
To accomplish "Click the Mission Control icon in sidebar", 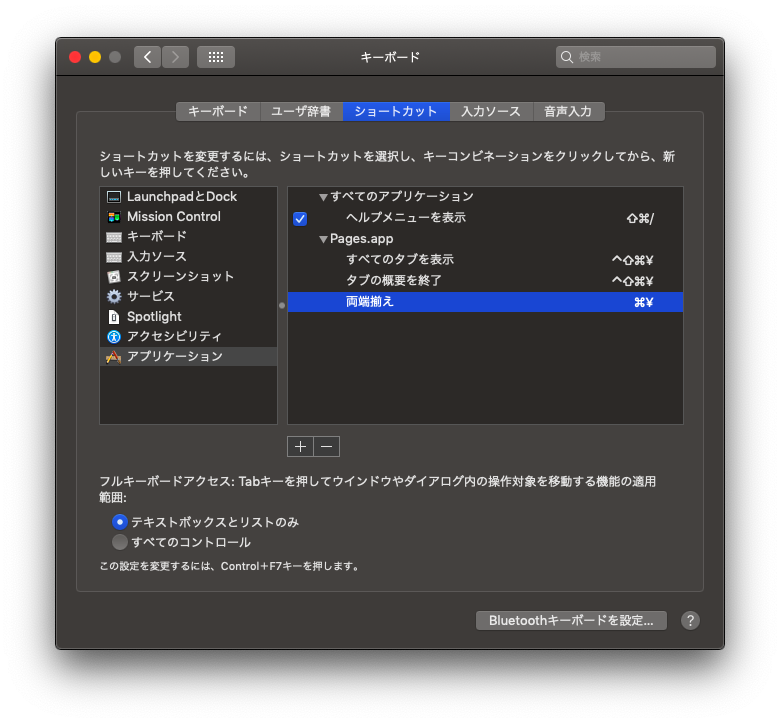I will tap(113, 217).
